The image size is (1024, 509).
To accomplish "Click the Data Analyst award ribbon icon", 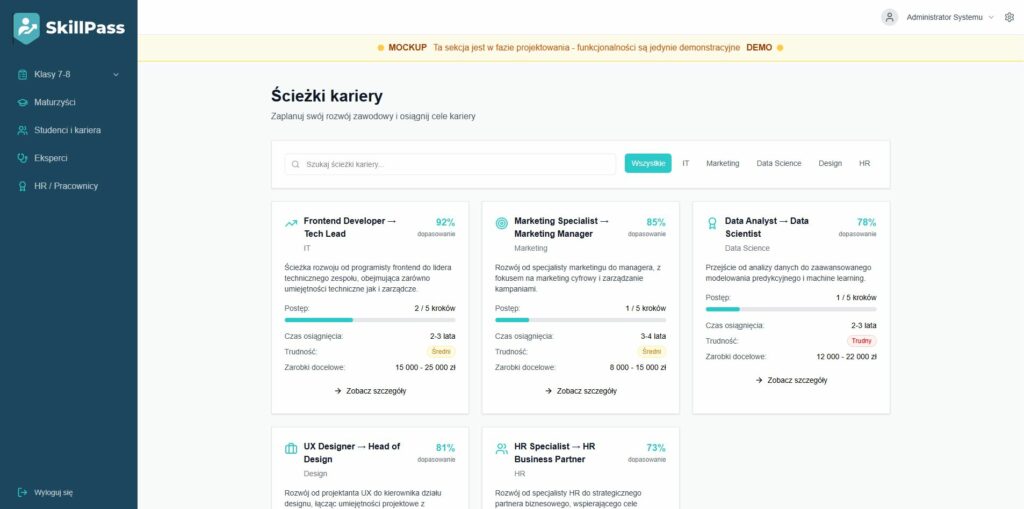I will 712,224.
